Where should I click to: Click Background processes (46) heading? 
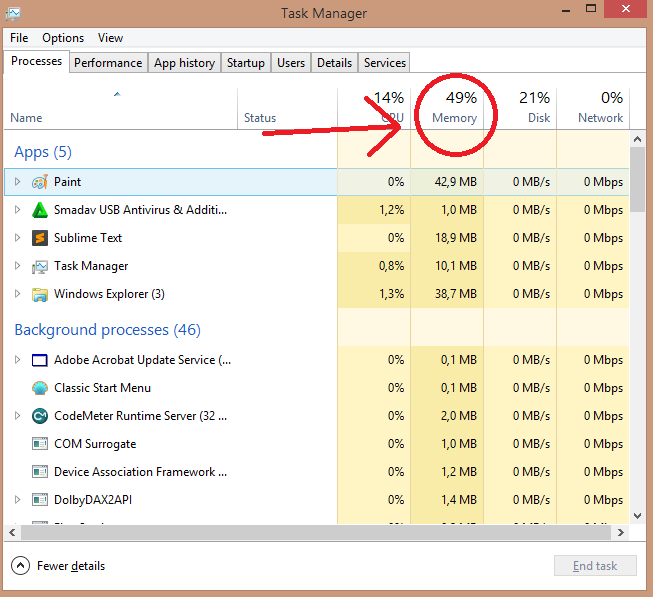pyautogui.click(x=107, y=330)
